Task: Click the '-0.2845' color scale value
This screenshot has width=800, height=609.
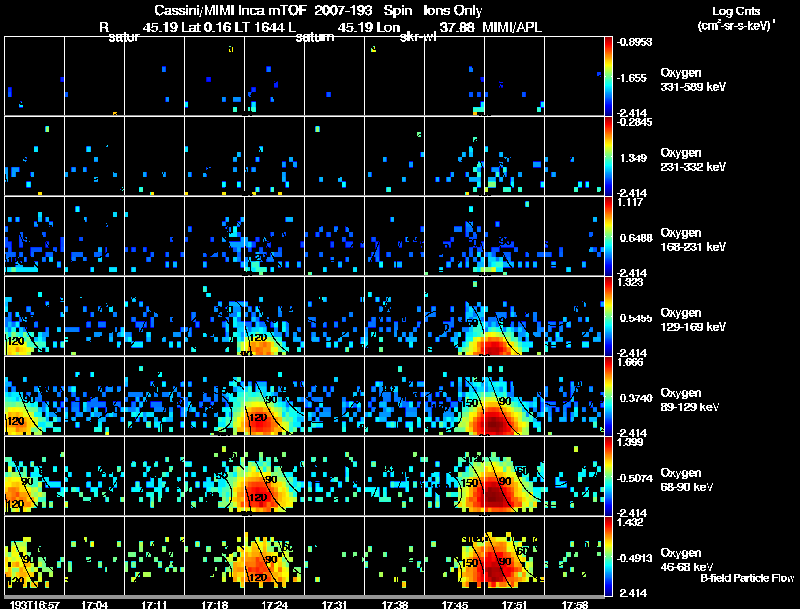Action: (x=634, y=122)
